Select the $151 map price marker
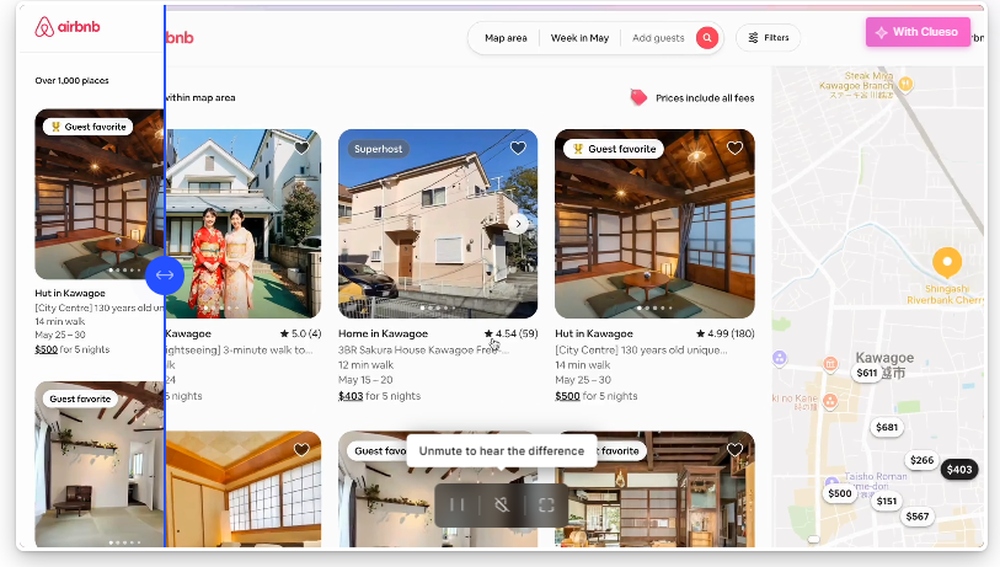Image resolution: width=1000 pixels, height=567 pixels. coord(886,501)
